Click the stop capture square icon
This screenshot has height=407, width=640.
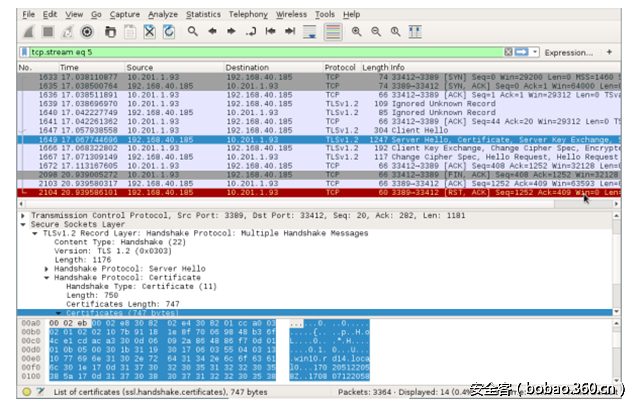pyautogui.click(x=47, y=31)
